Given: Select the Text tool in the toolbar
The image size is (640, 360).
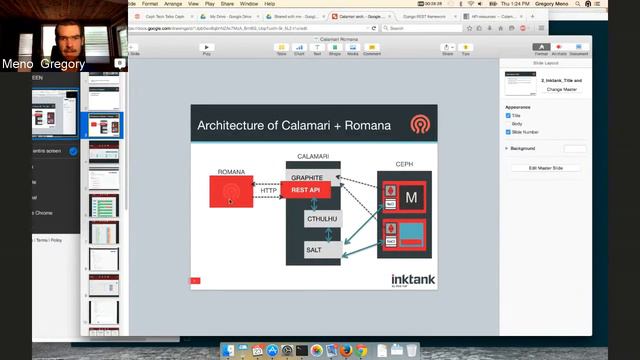Looking at the screenshot, I should pyautogui.click(x=317, y=48).
